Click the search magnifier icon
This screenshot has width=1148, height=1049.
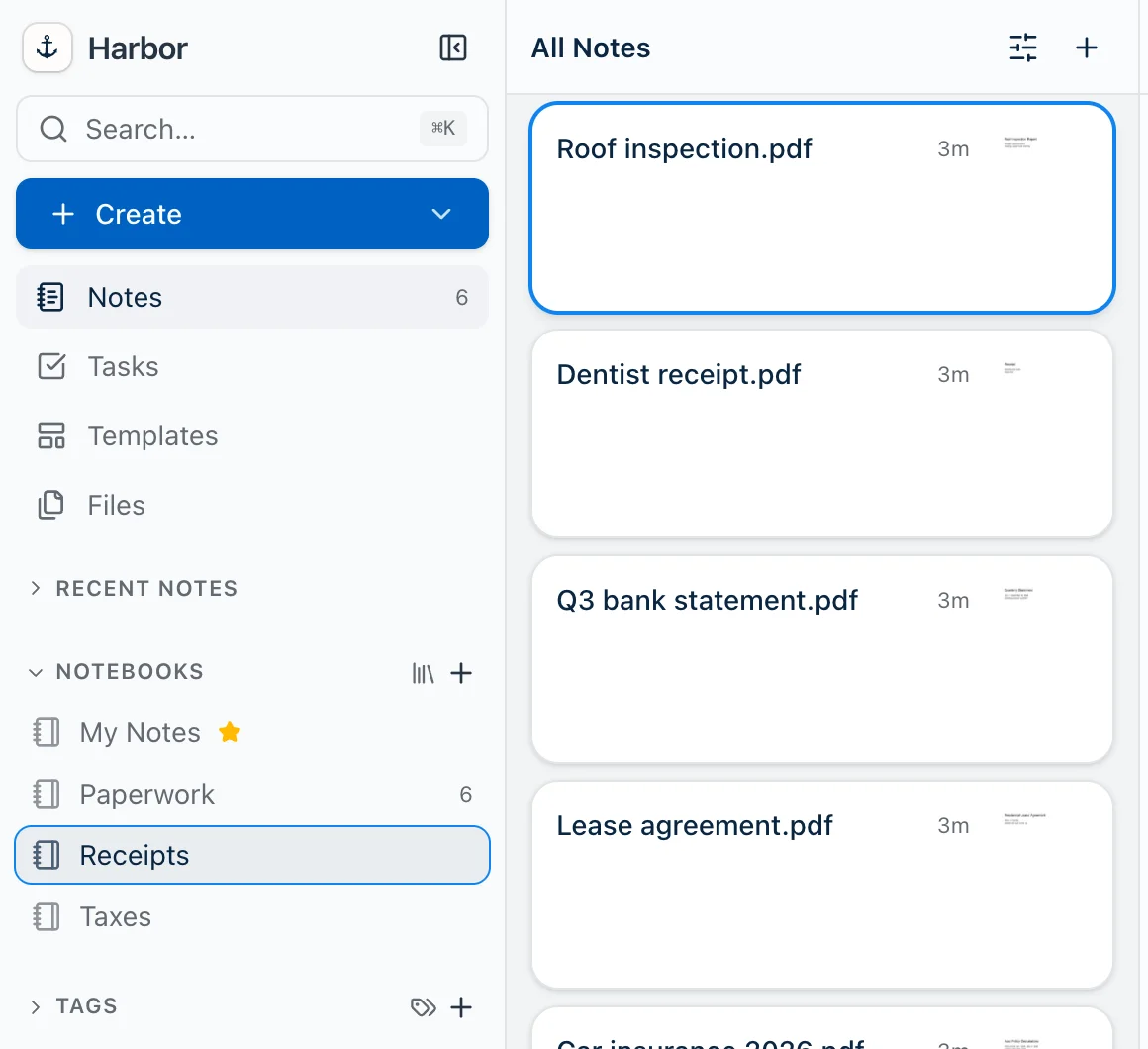[53, 129]
